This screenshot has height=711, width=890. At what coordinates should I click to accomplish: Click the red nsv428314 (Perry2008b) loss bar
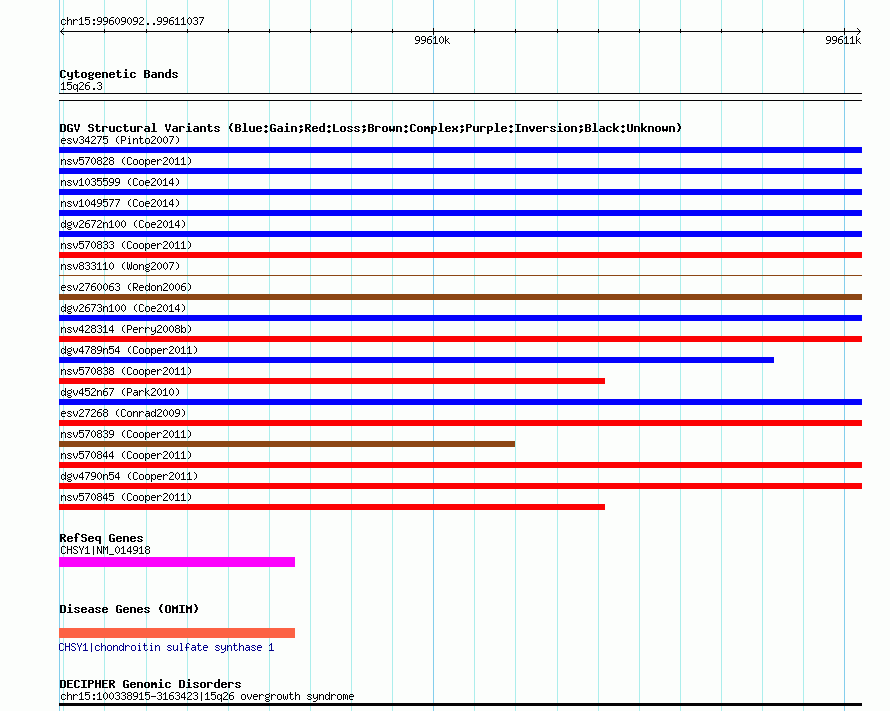[460, 339]
